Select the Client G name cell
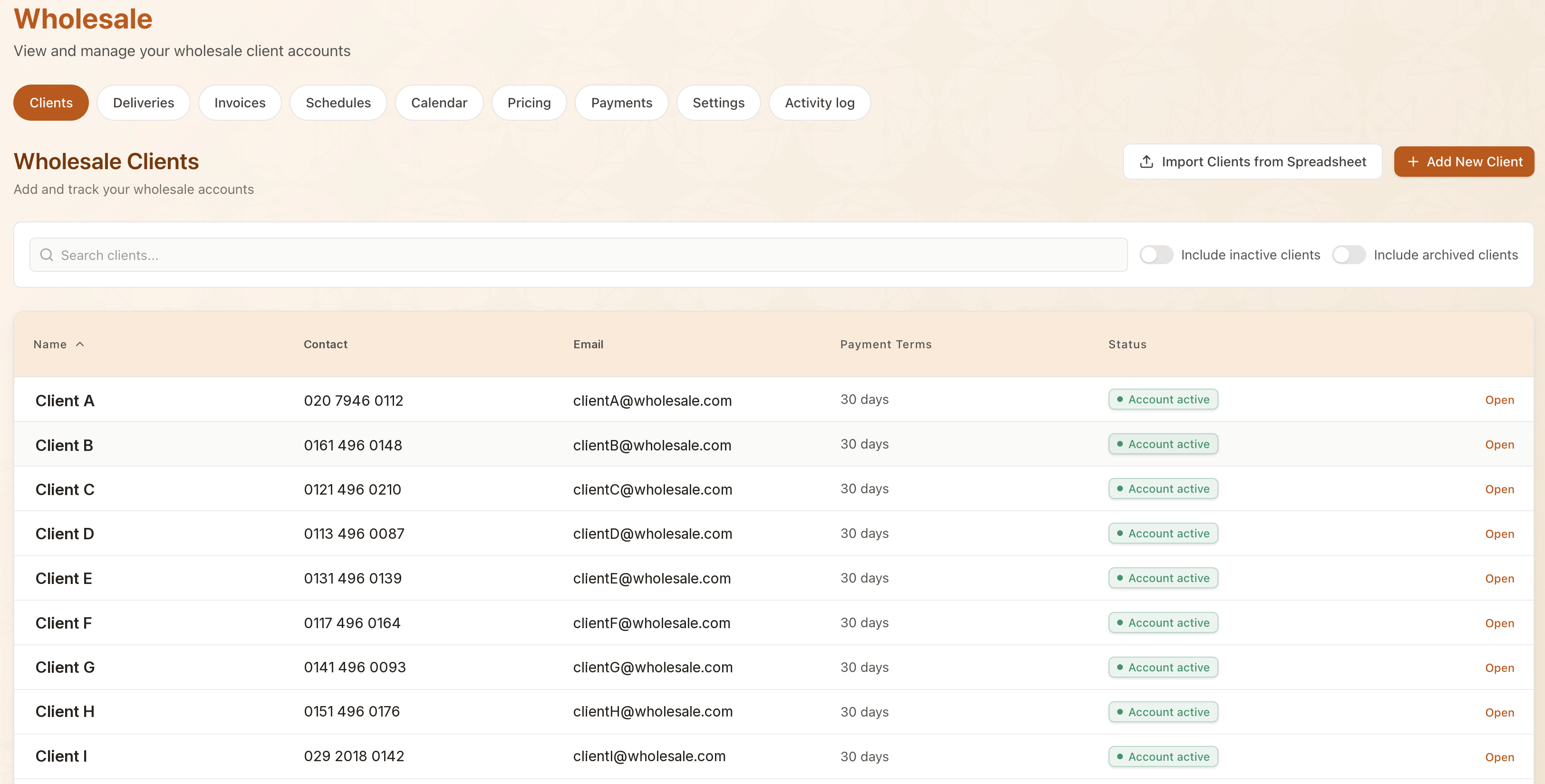The width and height of the screenshot is (1545, 784). tap(66, 668)
